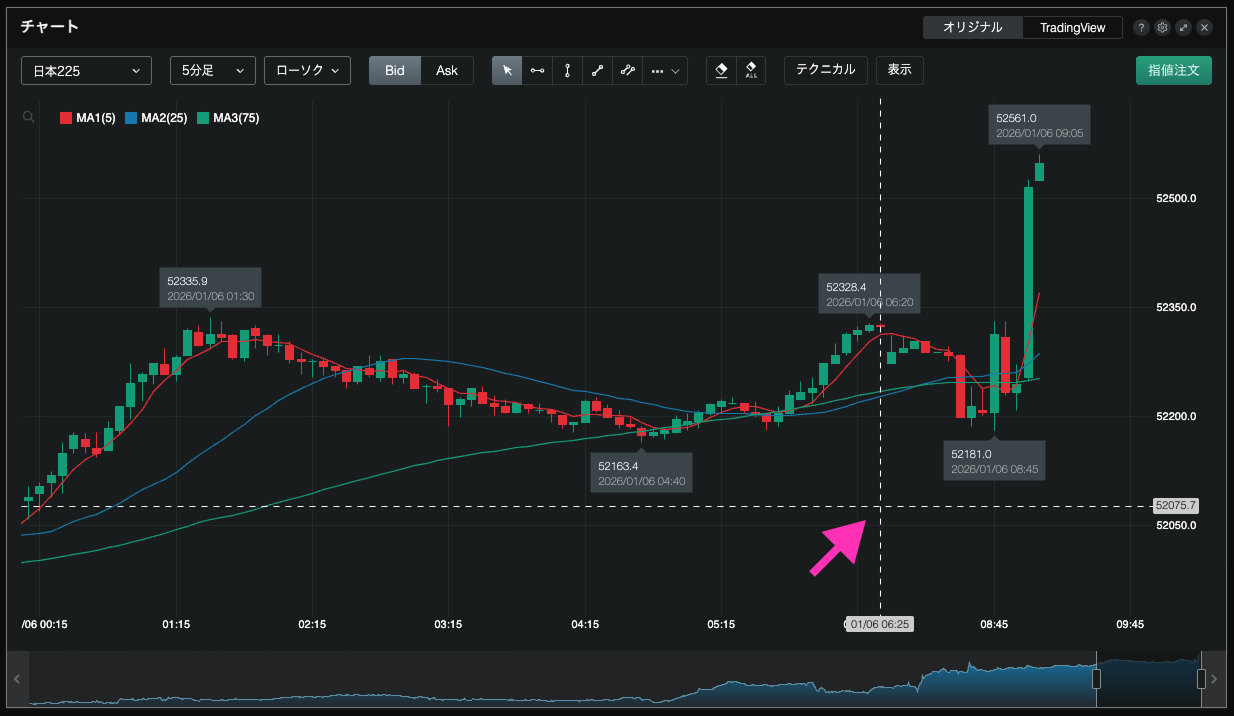
Task: Select the diagonal trend line tool
Action: [597, 71]
